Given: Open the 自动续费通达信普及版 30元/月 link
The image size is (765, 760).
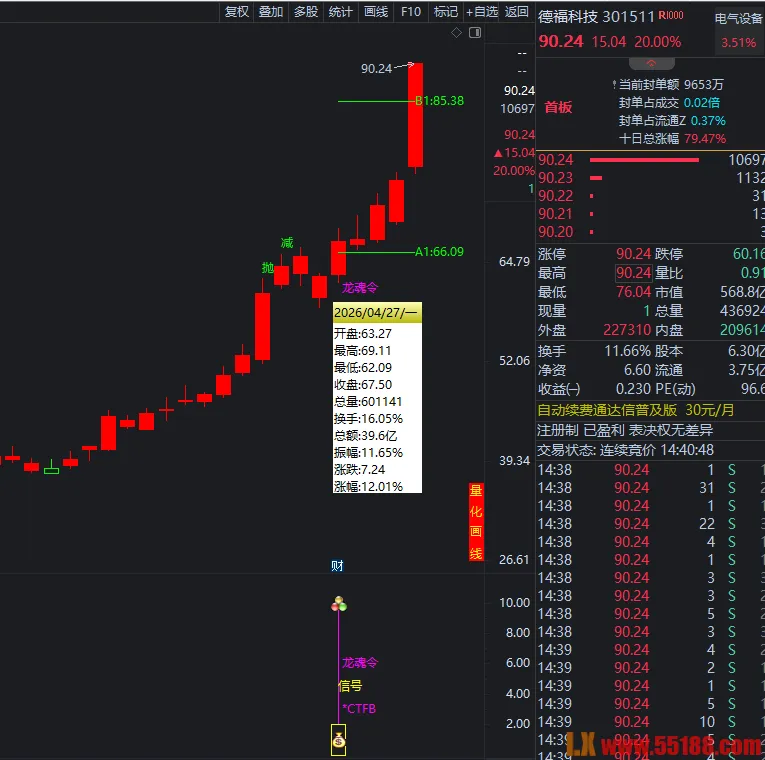Looking at the screenshot, I should click(636, 410).
